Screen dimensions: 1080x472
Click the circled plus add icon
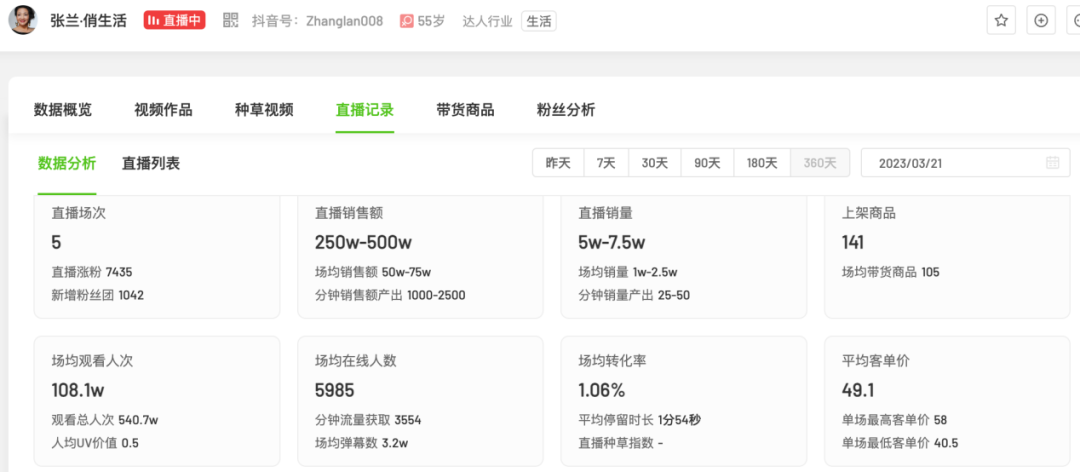click(1041, 20)
